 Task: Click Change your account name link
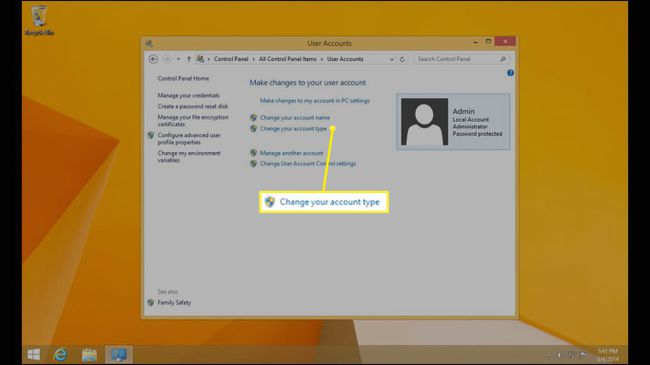tap(295, 118)
